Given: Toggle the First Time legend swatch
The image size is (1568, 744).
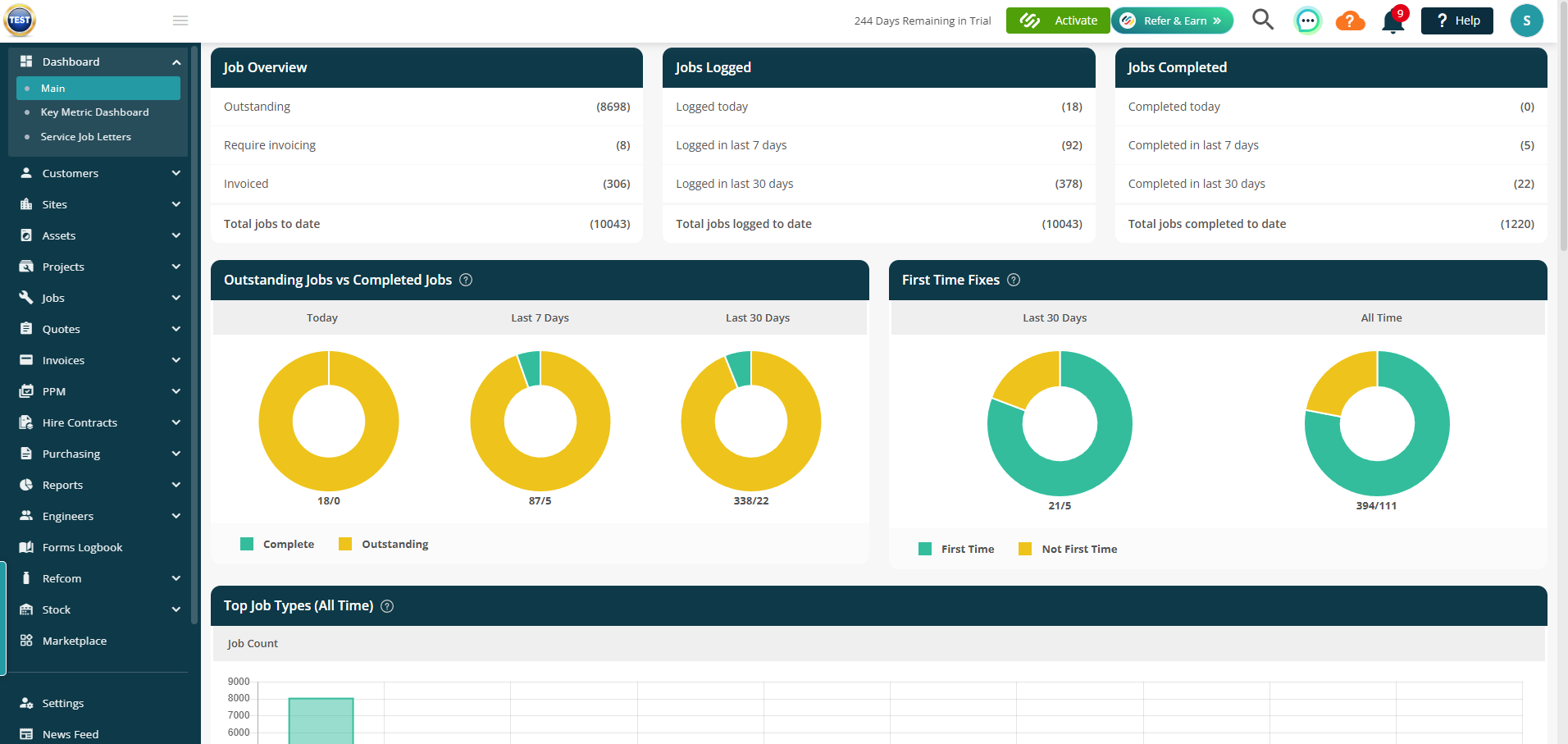Looking at the screenshot, I should 925,549.
